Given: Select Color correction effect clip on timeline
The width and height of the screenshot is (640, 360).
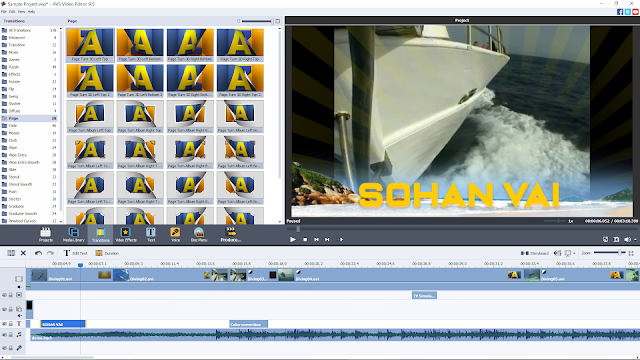Looking at the screenshot, I should pos(248,324).
